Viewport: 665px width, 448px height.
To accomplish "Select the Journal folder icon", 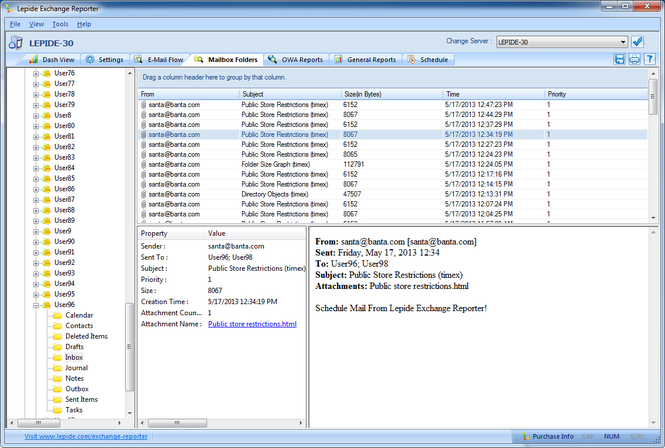I will [x=57, y=368].
